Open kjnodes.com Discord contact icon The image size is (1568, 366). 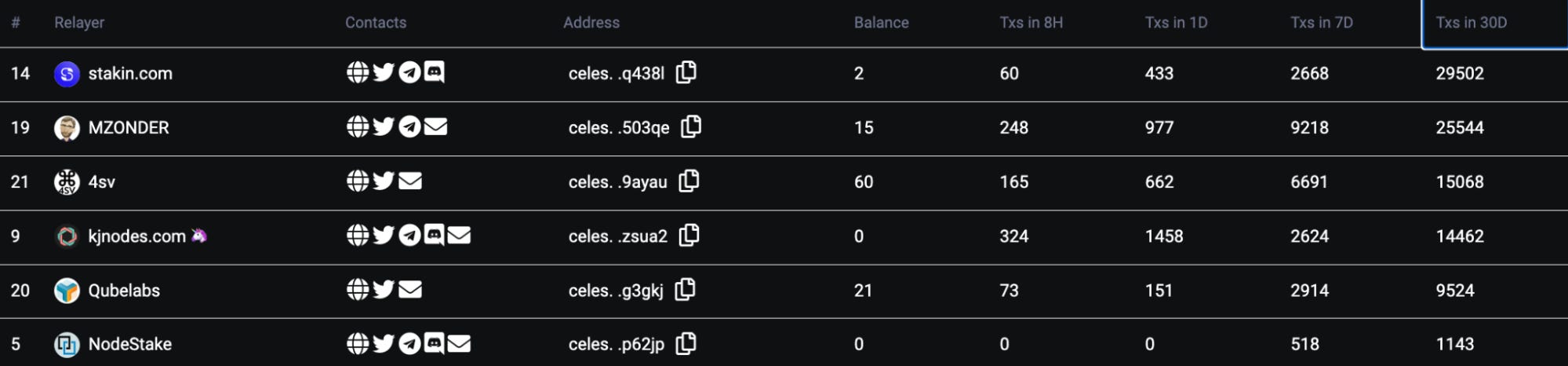434,234
